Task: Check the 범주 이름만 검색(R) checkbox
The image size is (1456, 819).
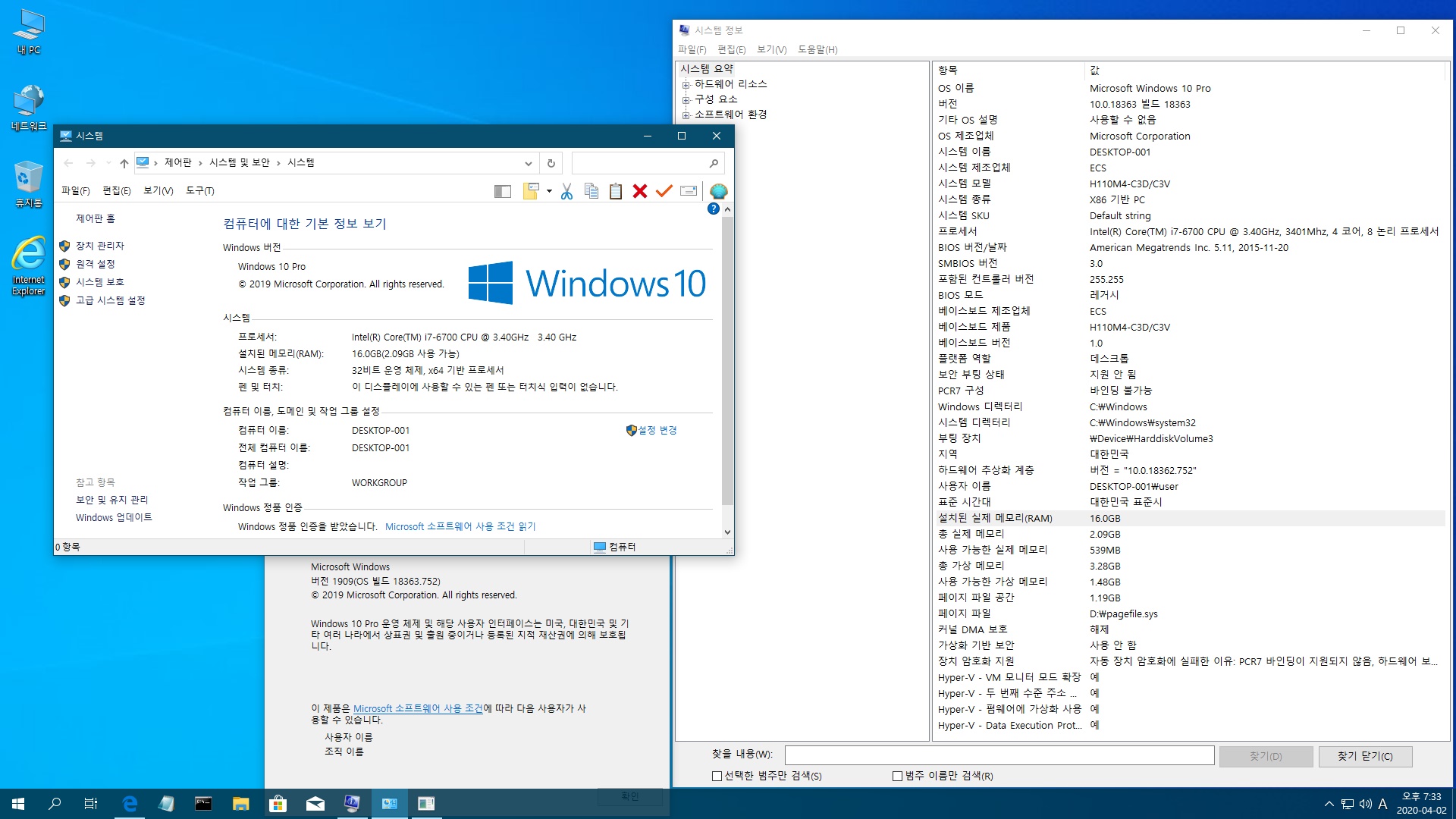Action: click(x=897, y=776)
